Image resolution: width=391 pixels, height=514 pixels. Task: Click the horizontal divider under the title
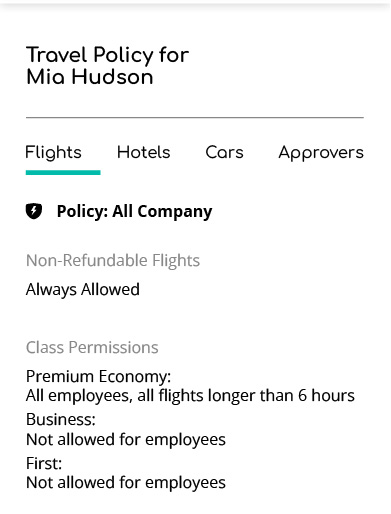coord(195,117)
